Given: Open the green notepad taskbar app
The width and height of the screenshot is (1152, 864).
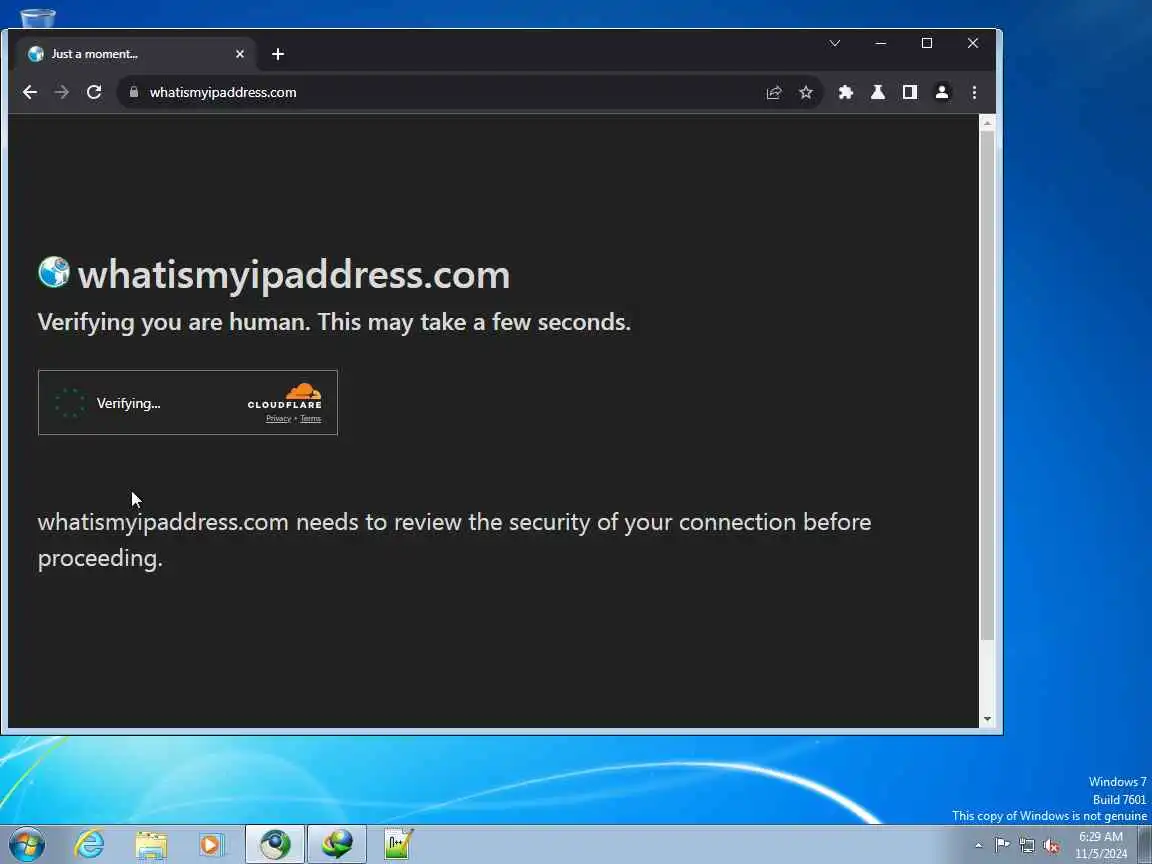Looking at the screenshot, I should [398, 844].
